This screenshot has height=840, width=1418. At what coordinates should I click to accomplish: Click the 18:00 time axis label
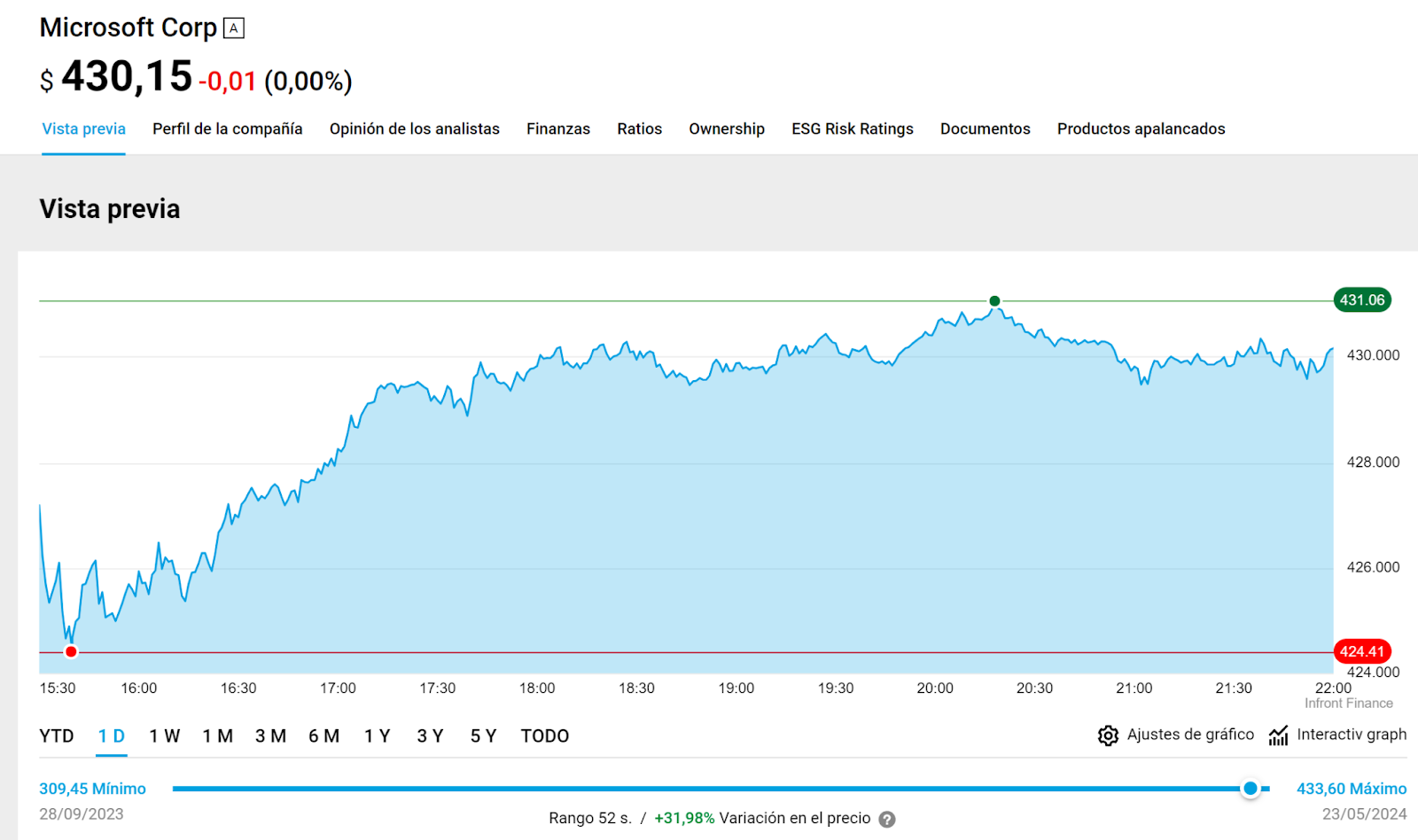click(x=537, y=688)
